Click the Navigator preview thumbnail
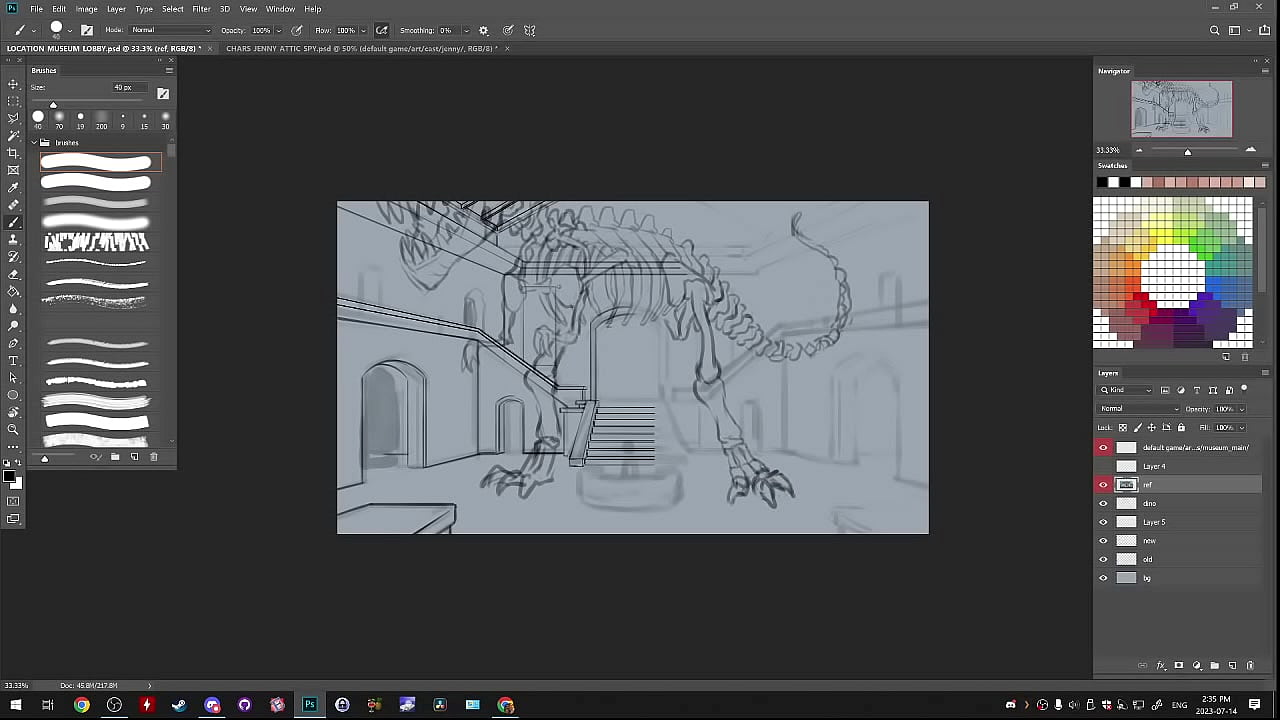 [1182, 108]
